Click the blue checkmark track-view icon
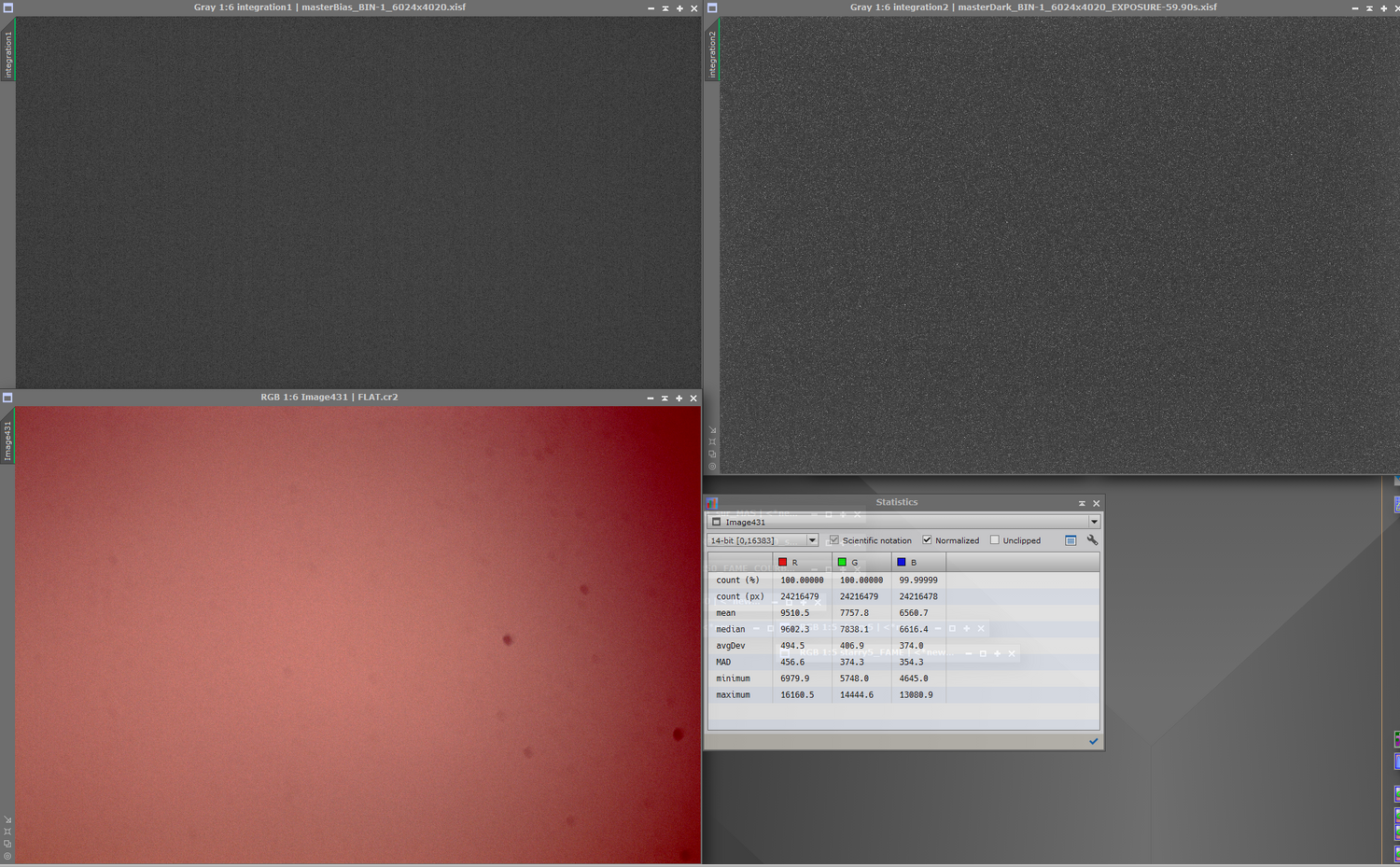This screenshot has height=867, width=1400. tap(1093, 741)
